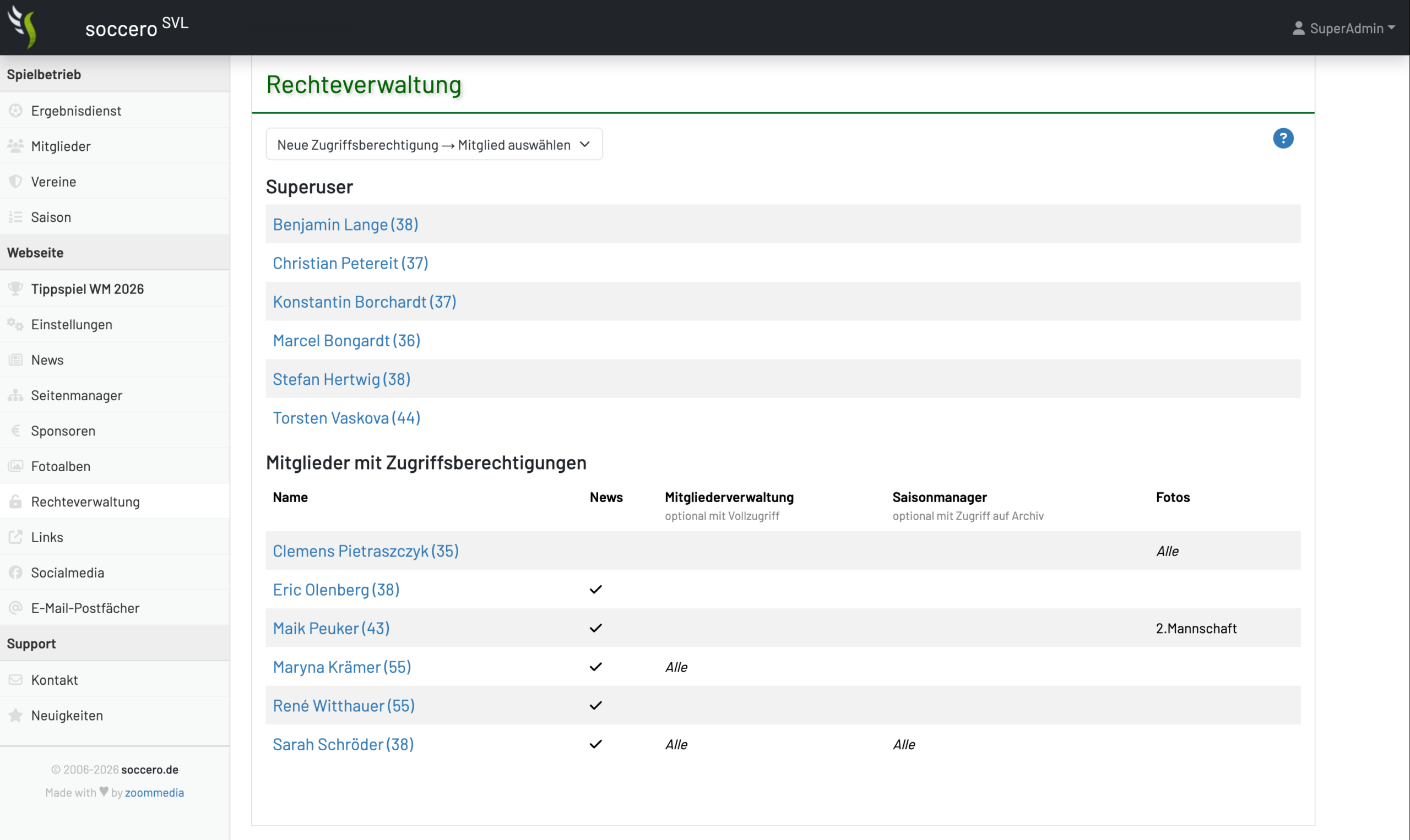Click the lock icon next to Rechteverwaltung
The width and height of the screenshot is (1410, 840).
click(x=15, y=501)
